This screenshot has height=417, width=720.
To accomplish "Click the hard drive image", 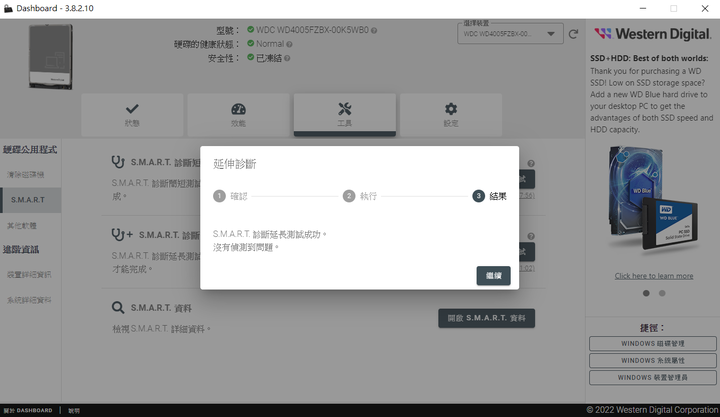I will click(x=51, y=56).
